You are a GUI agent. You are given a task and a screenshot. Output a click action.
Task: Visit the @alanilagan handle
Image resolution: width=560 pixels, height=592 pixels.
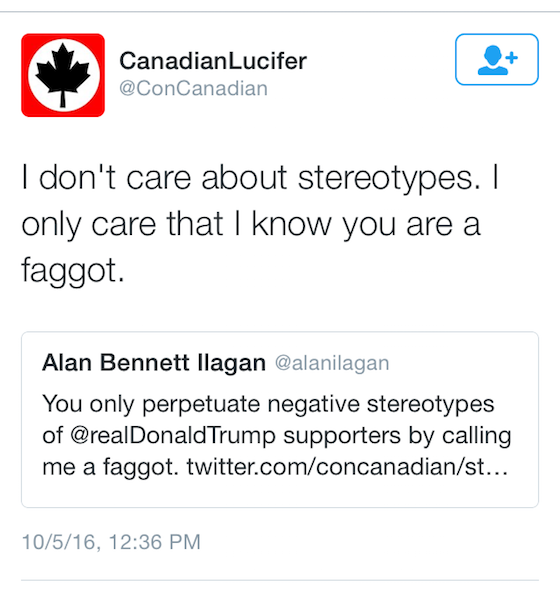pyautogui.click(x=332, y=363)
